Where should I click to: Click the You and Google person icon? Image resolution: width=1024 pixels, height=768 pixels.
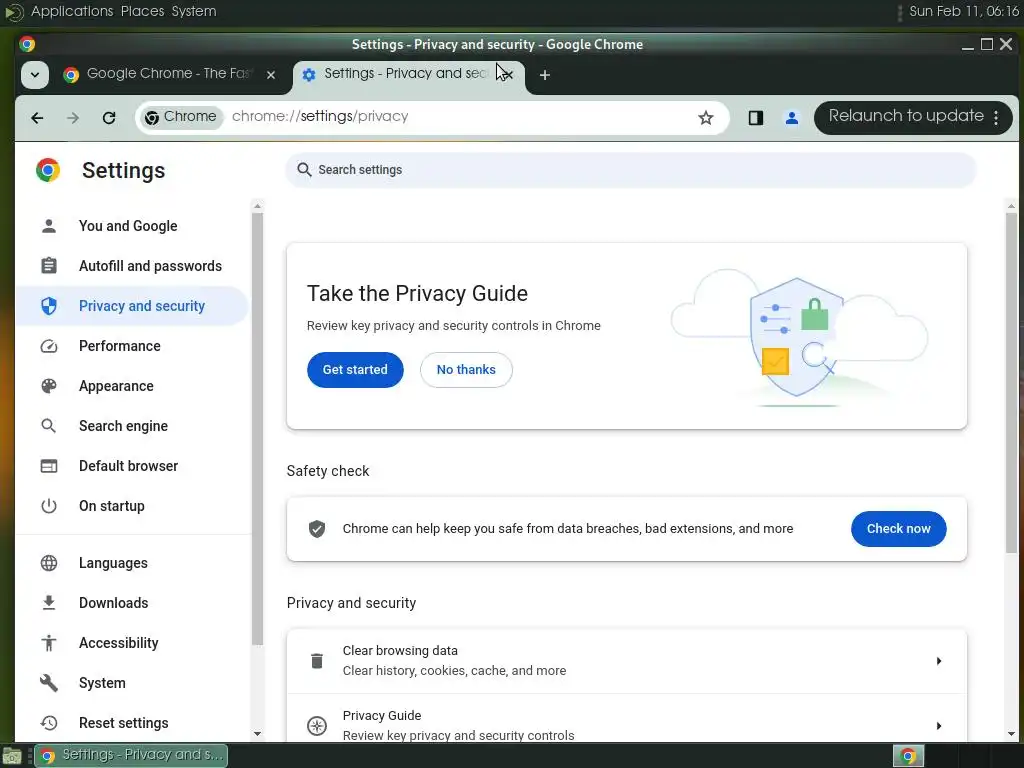coord(49,226)
